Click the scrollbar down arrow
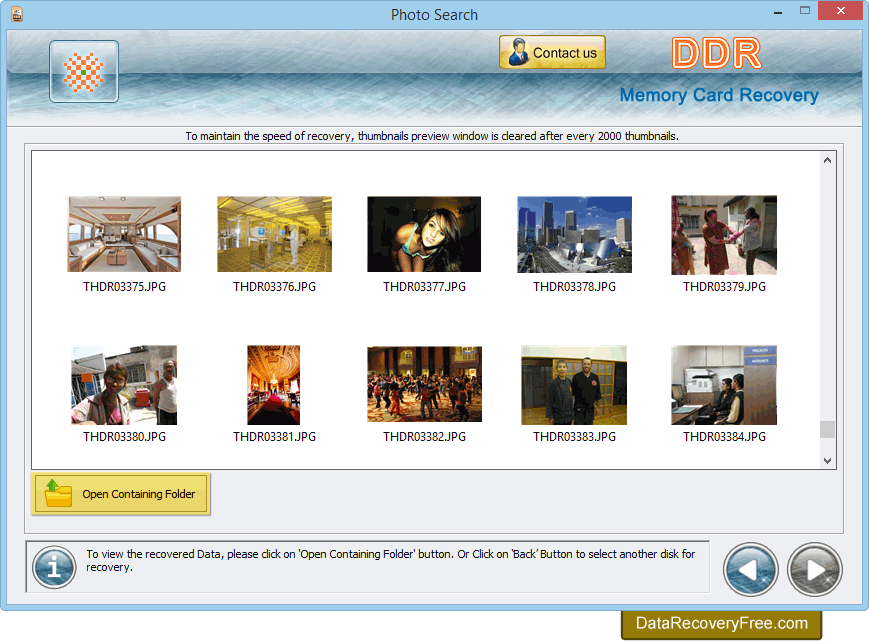The height and width of the screenshot is (641, 869). 827,460
